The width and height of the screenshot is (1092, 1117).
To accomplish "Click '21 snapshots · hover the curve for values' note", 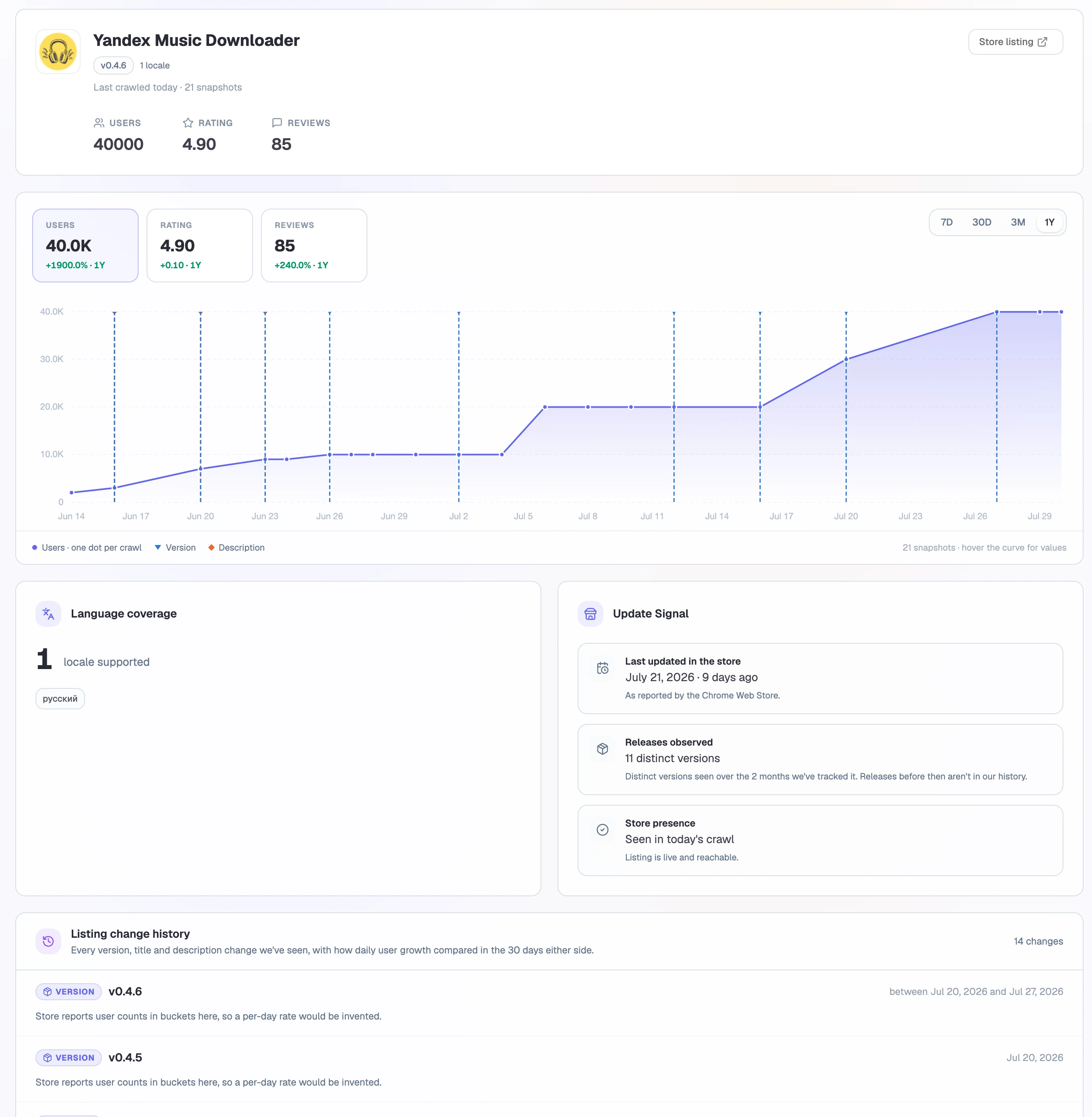I will point(984,547).
